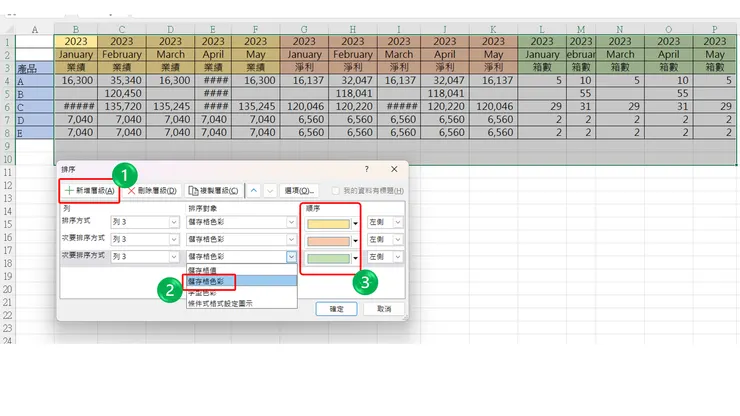Click the product E cell in column A

34,133
